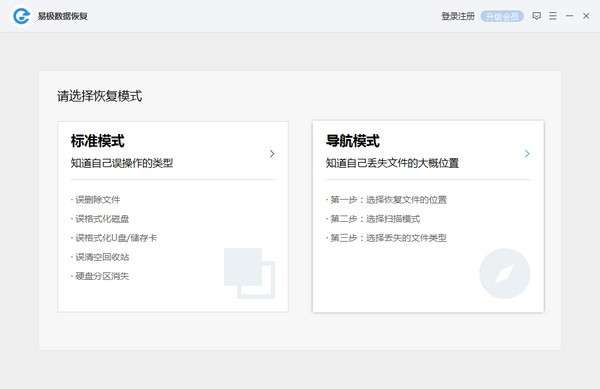The width and height of the screenshot is (600, 389).
Task: Click the 易极数据恢复 title text
Action: 63,16
